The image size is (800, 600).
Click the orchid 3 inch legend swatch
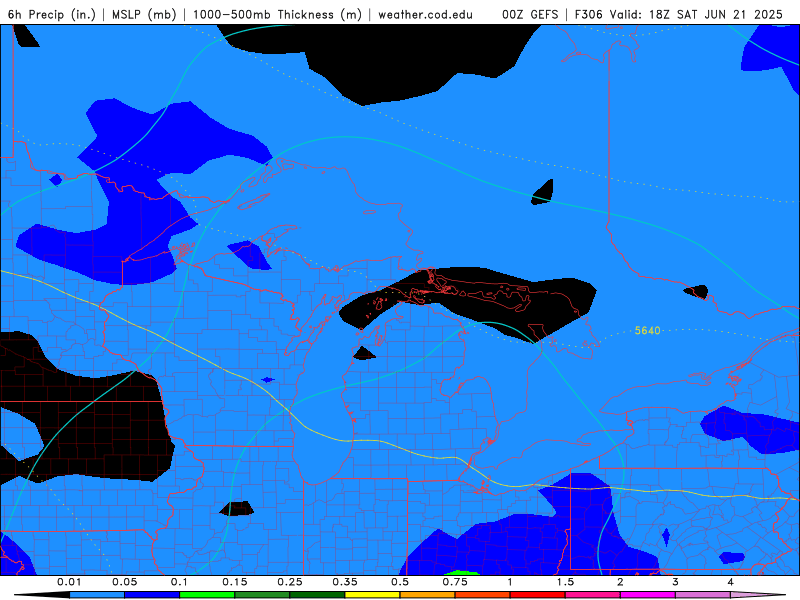click(x=703, y=595)
